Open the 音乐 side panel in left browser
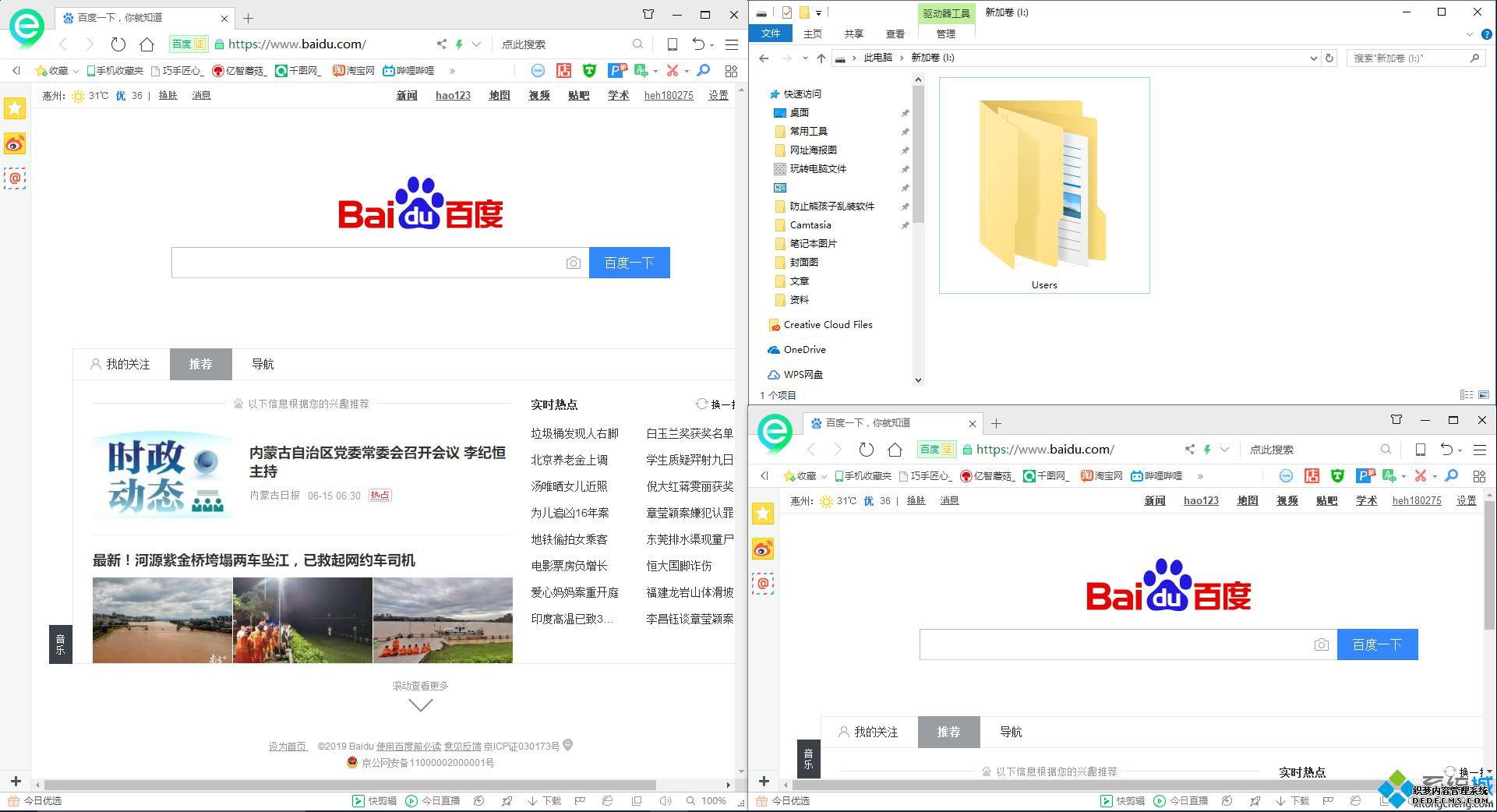1497x812 pixels. tap(61, 644)
